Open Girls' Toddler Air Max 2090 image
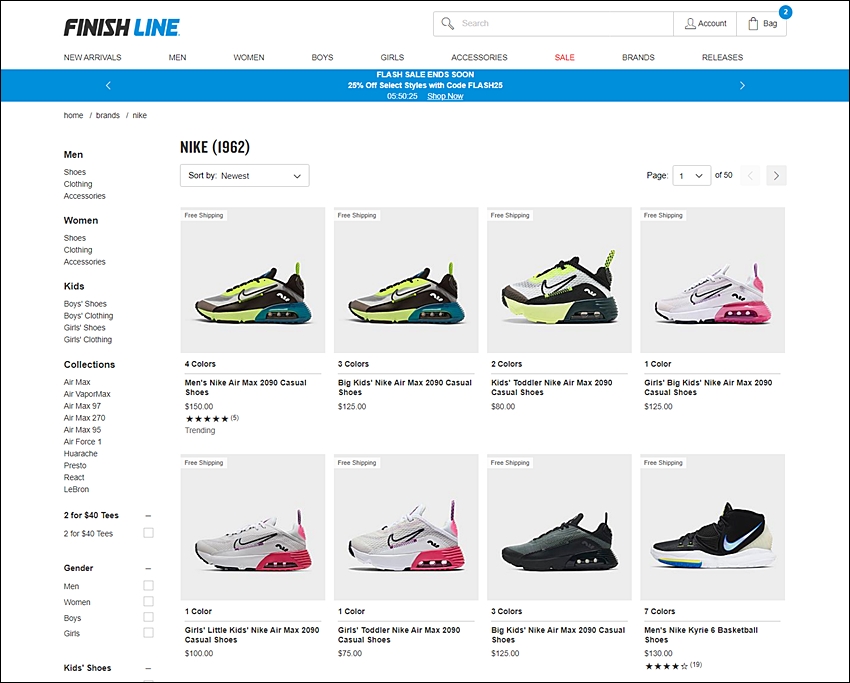Image resolution: width=850 pixels, height=683 pixels. tap(406, 527)
